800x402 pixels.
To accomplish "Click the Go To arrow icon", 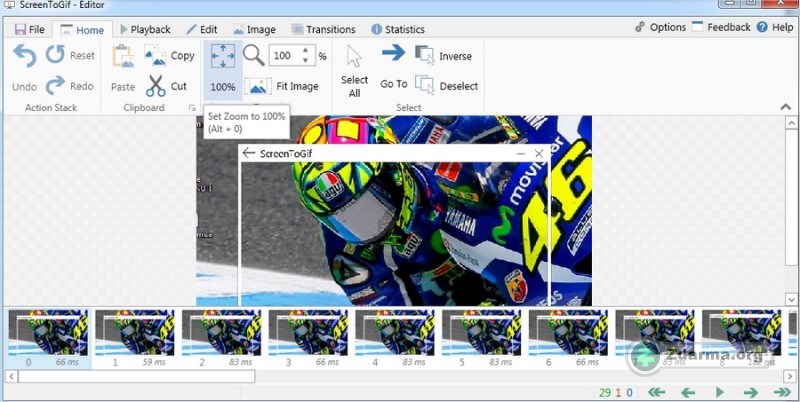I will coord(393,53).
